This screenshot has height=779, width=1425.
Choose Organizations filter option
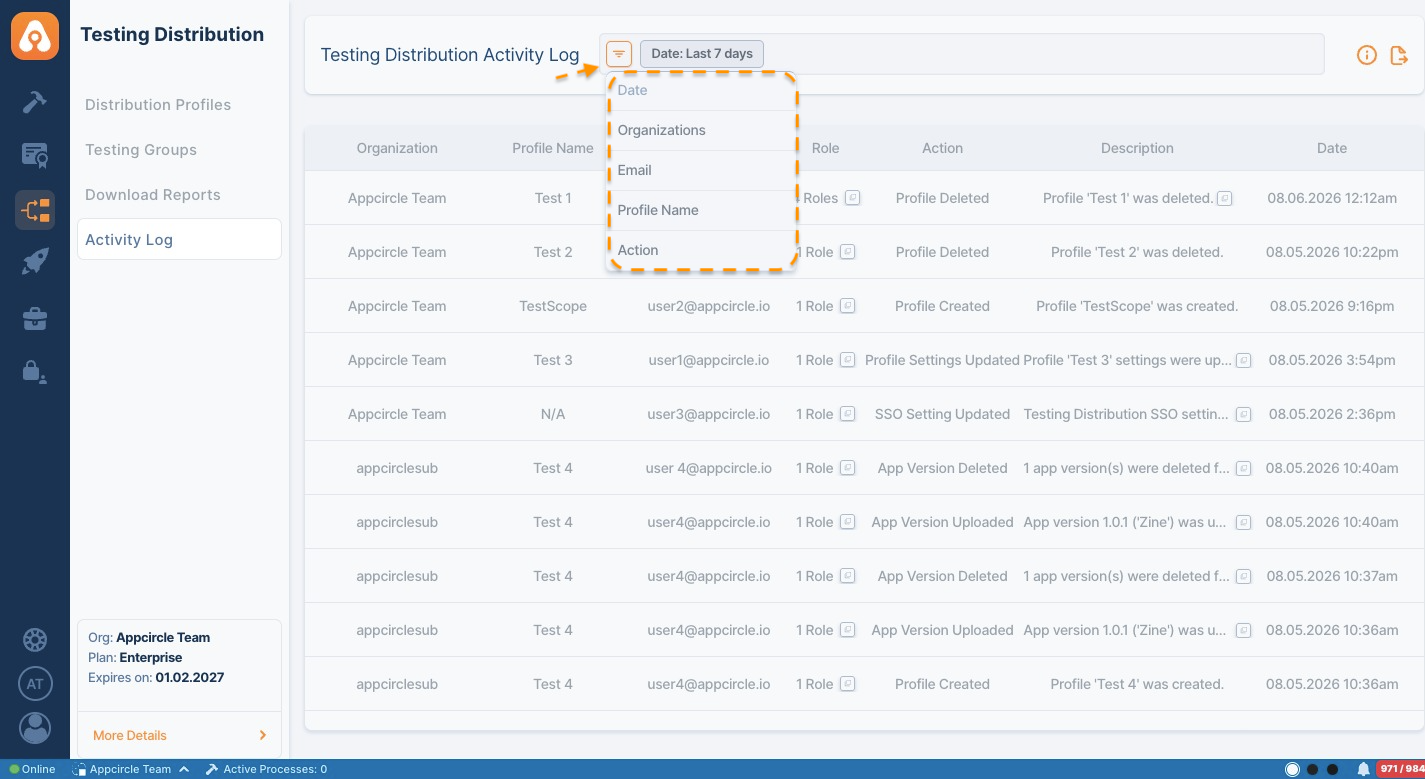(700, 130)
